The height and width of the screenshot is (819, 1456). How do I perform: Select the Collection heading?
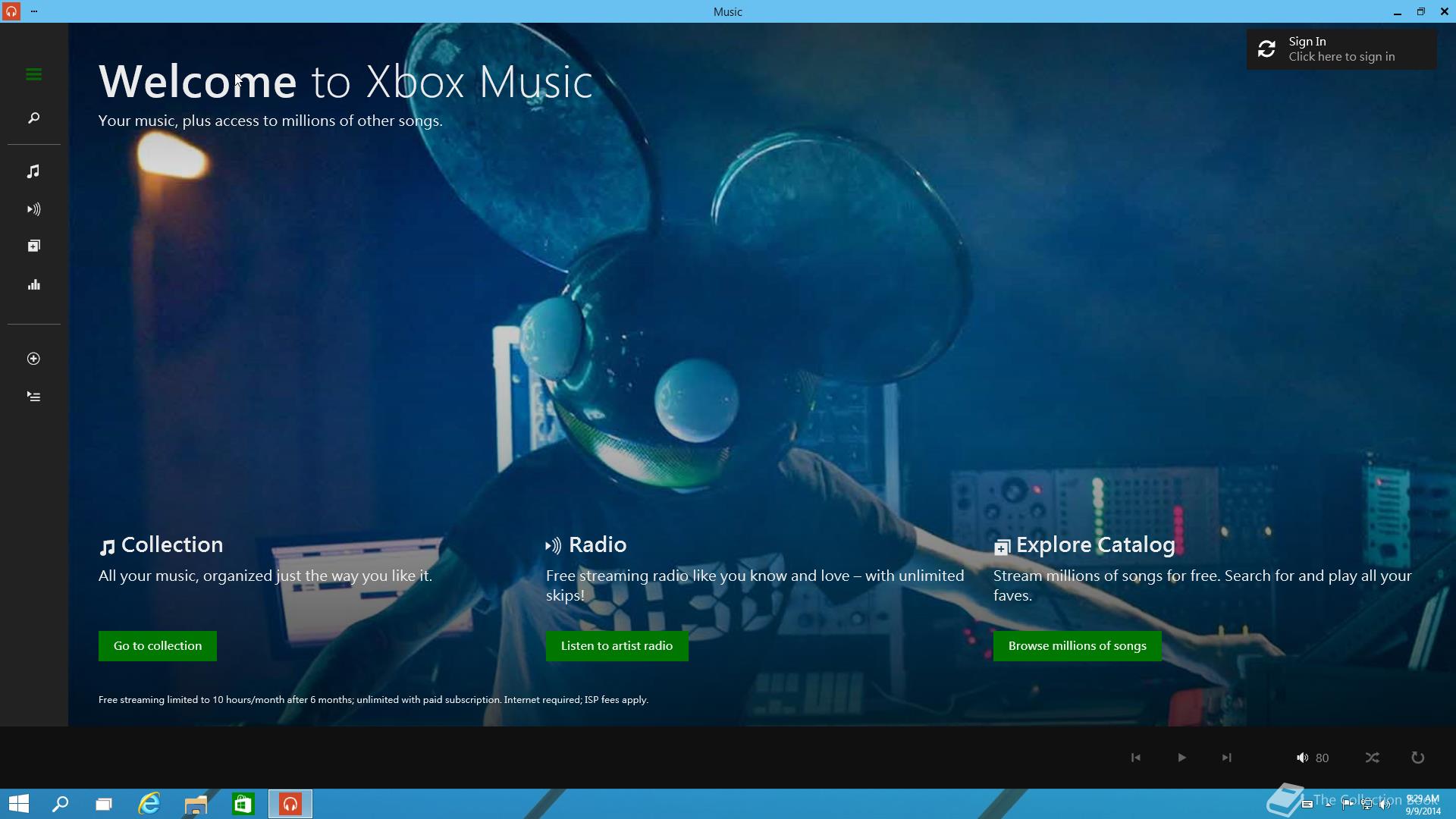tap(172, 544)
